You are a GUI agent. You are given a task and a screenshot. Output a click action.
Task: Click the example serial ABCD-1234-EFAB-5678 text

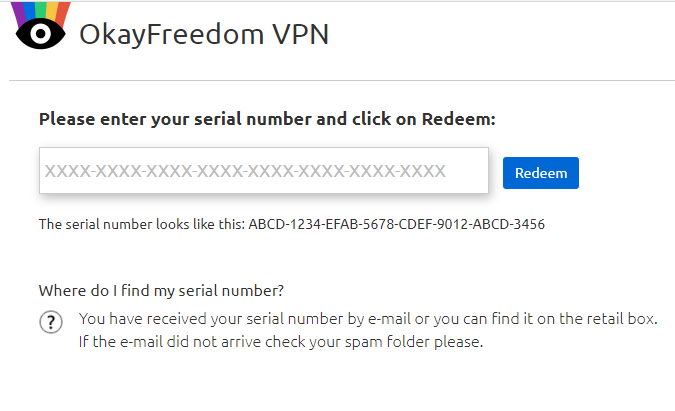[x=325, y=224]
